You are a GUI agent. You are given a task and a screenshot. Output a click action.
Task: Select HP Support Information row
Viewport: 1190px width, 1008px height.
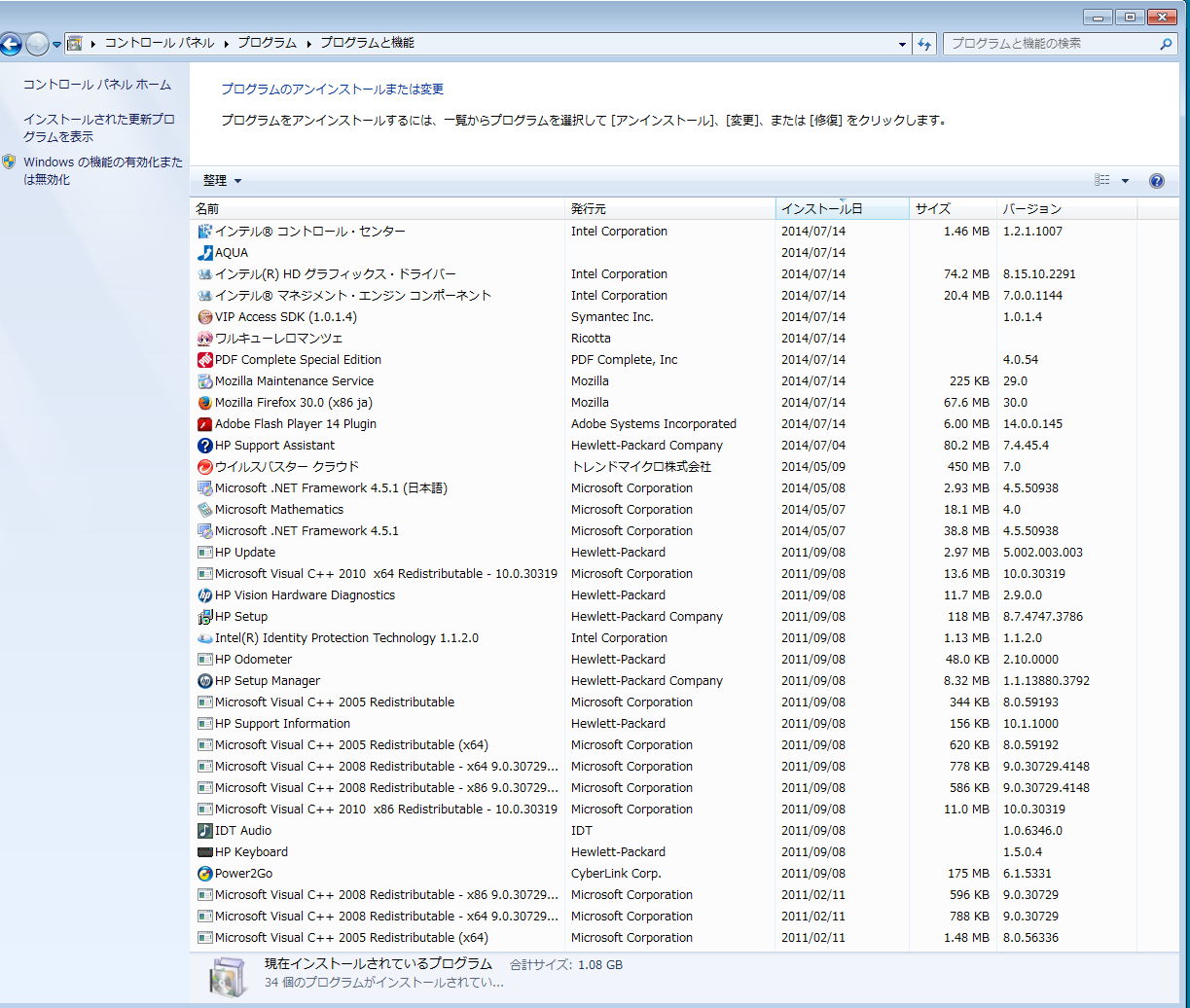point(664,724)
